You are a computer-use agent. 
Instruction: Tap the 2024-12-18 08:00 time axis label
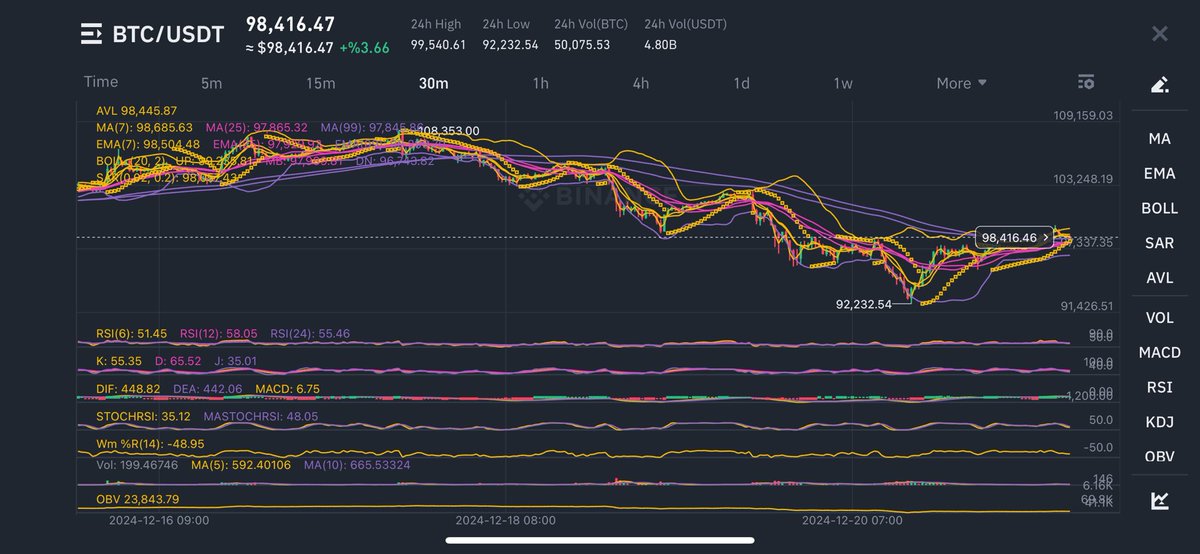(x=505, y=520)
